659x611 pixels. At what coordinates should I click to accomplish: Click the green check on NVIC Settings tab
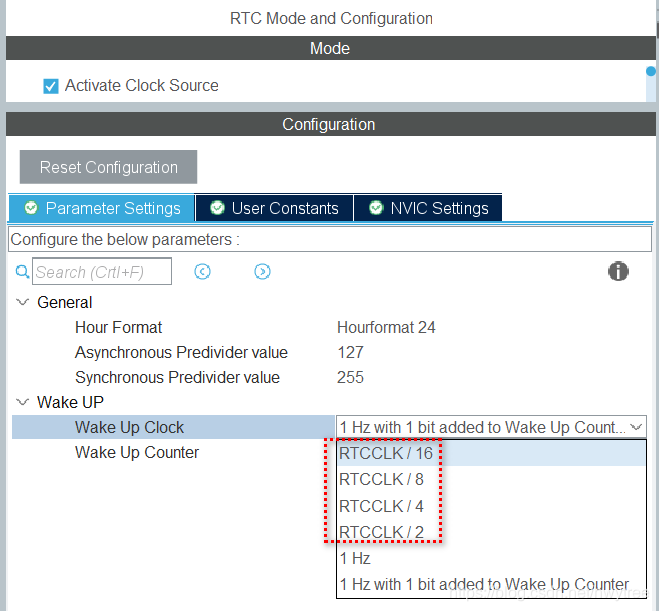coord(376,208)
